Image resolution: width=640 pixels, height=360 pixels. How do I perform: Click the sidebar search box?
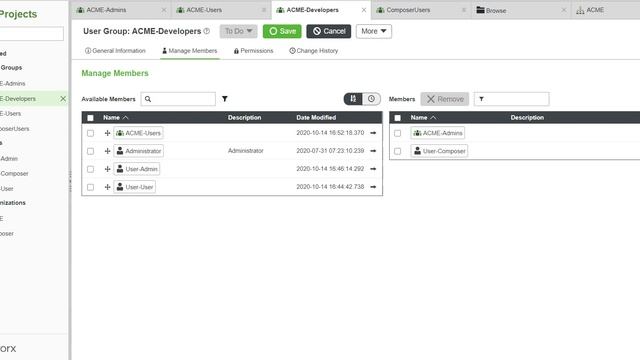point(32,33)
